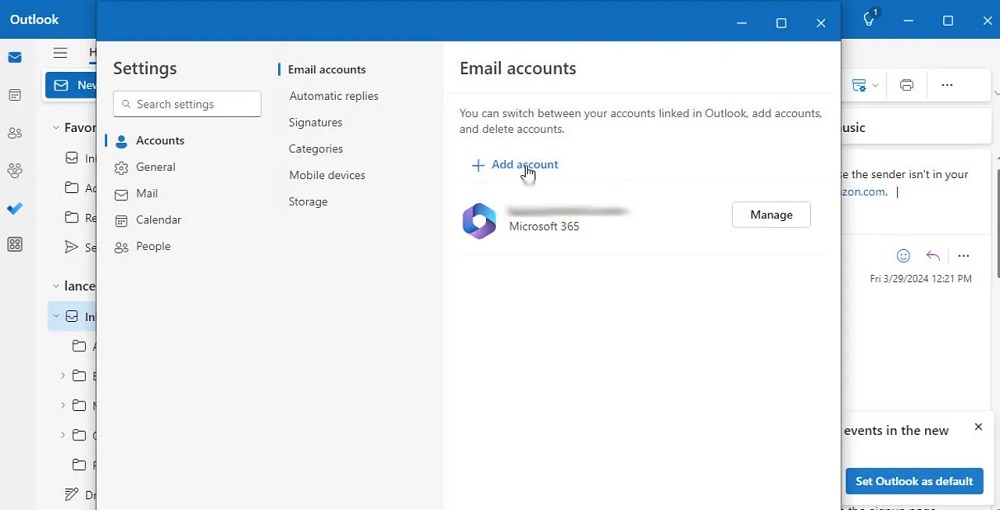Click the reply arrow icon

933,256
